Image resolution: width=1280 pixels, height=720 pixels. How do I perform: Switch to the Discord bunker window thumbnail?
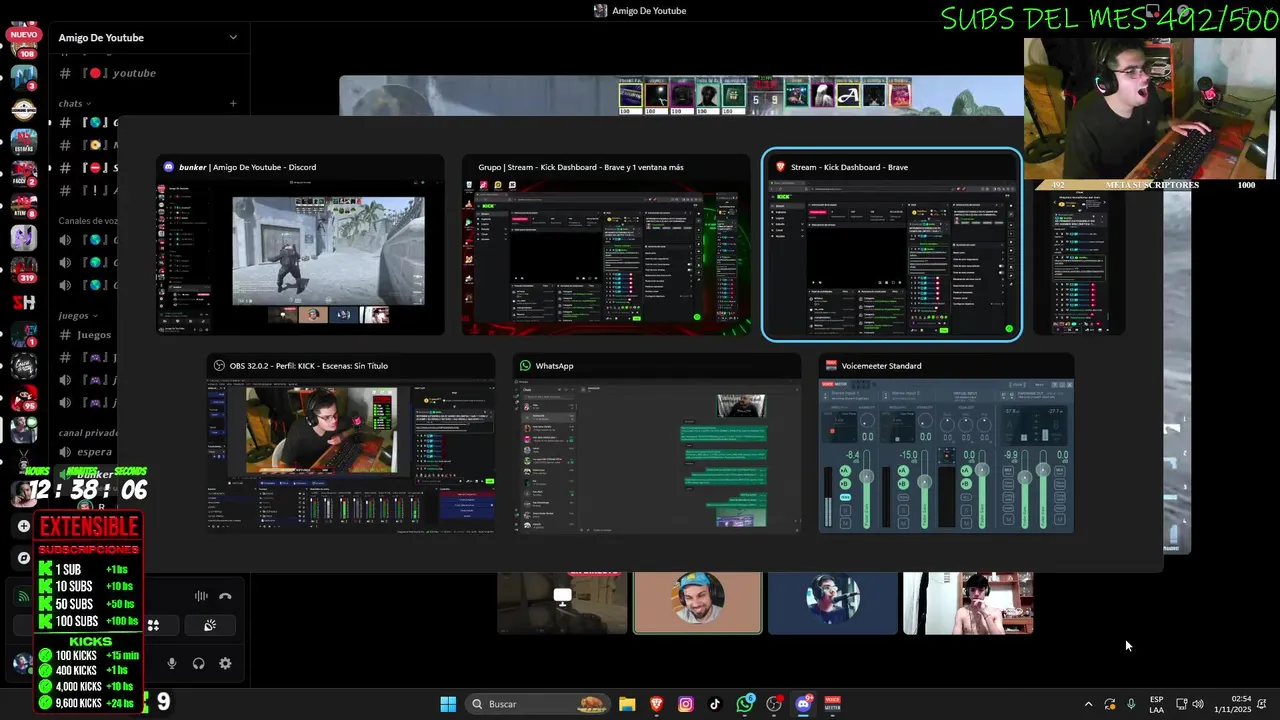300,245
